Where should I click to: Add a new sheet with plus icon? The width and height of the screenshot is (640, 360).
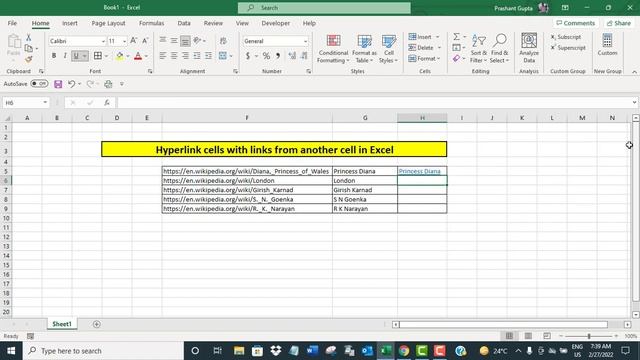[97, 324]
